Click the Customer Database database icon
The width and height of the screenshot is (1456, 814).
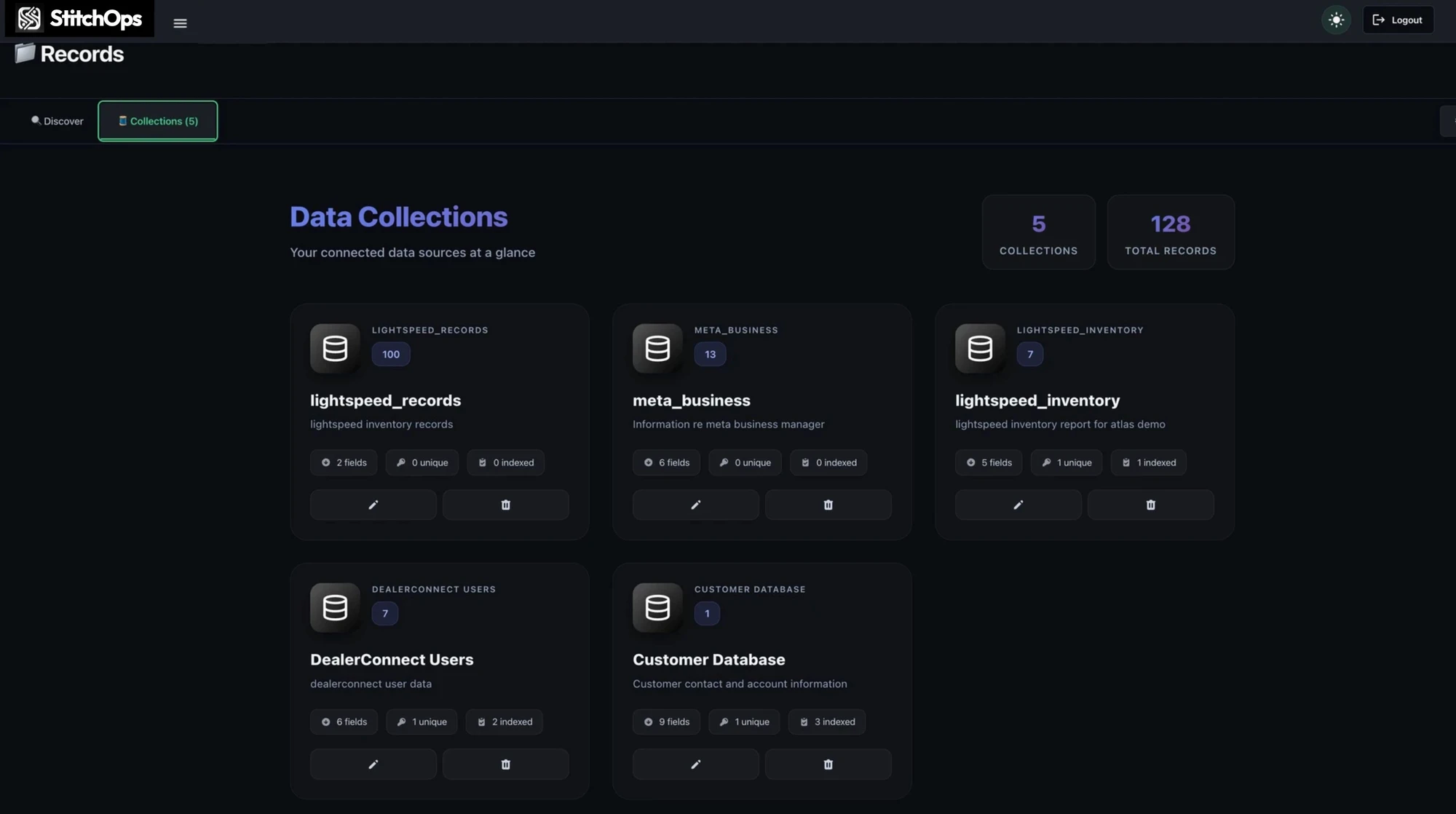[657, 608]
